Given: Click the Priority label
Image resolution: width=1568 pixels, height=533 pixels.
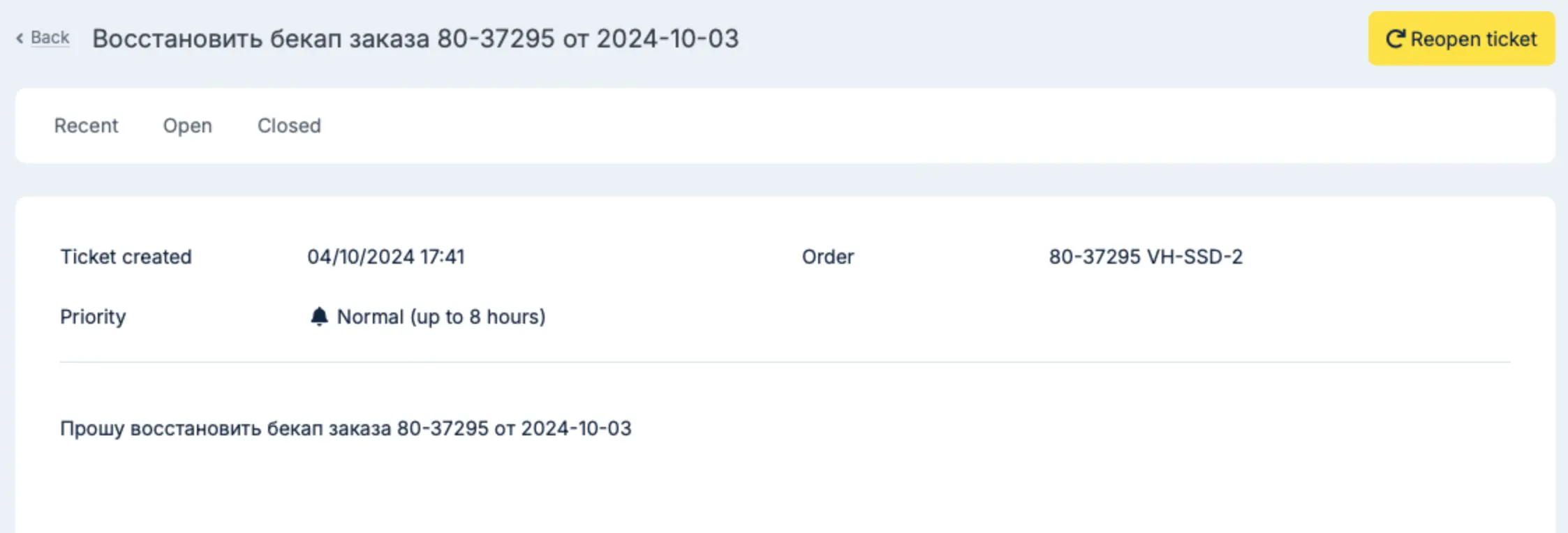Looking at the screenshot, I should [x=93, y=317].
